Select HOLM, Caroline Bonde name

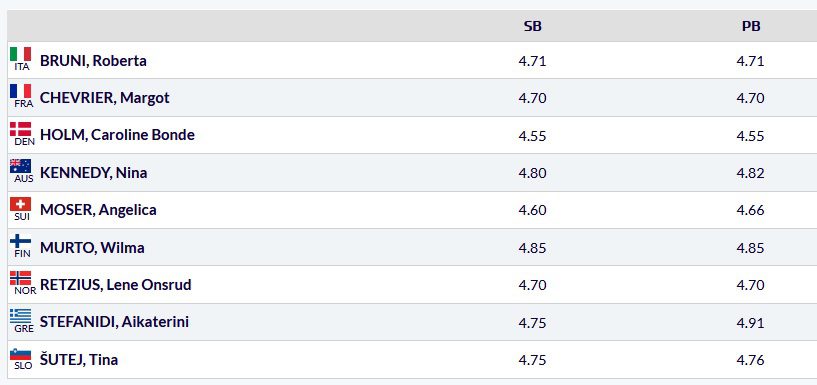117,135
